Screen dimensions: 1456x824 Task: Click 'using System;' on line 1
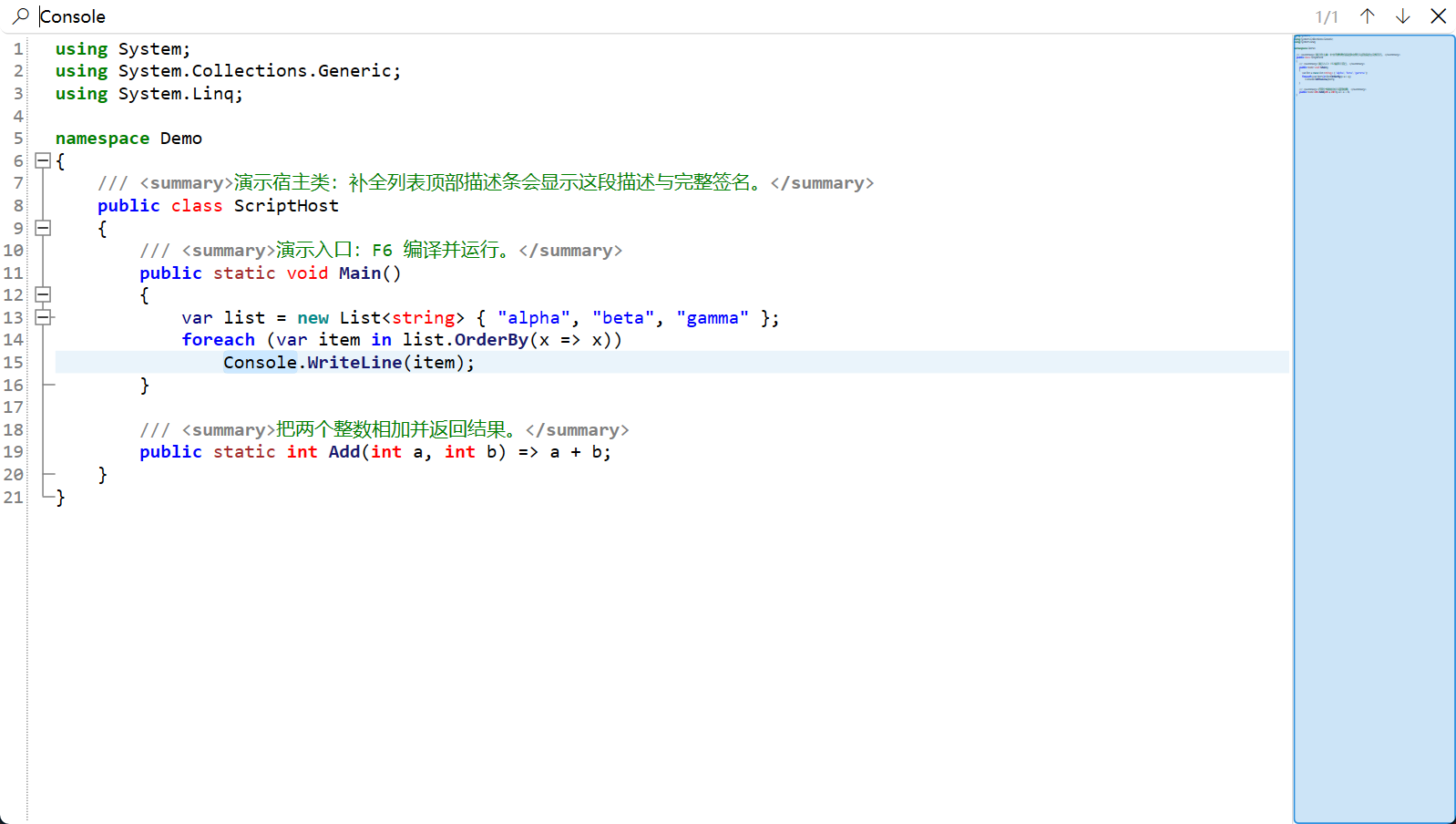(123, 48)
